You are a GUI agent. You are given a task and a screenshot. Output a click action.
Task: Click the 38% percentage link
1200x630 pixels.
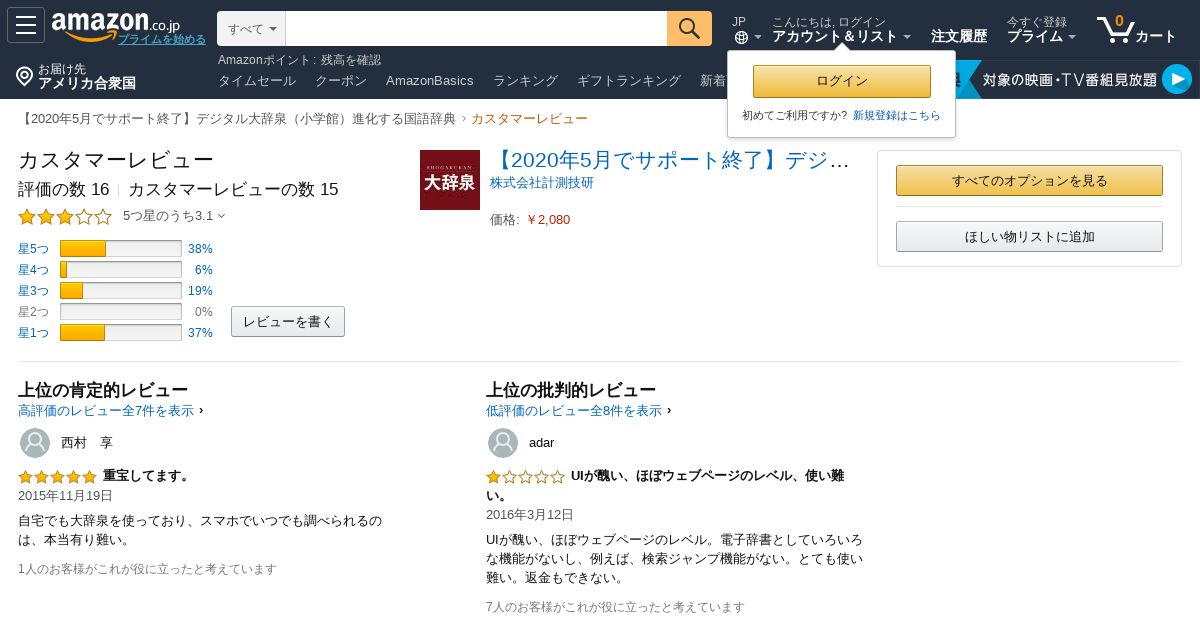coord(200,249)
